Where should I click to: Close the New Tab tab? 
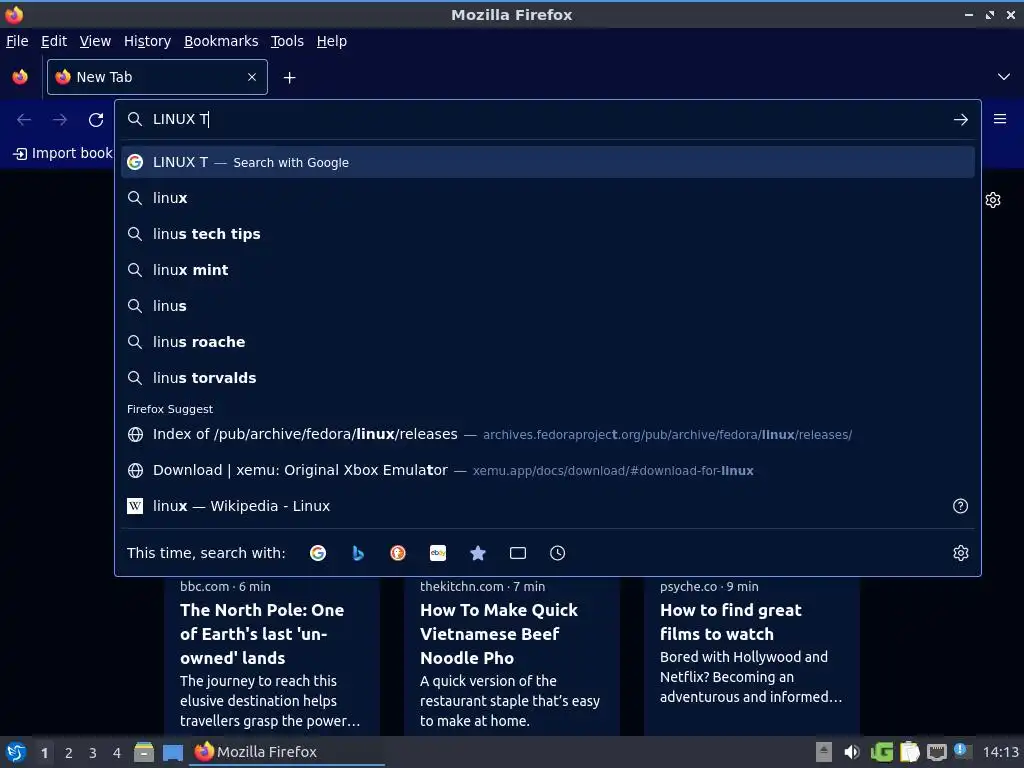point(252,77)
